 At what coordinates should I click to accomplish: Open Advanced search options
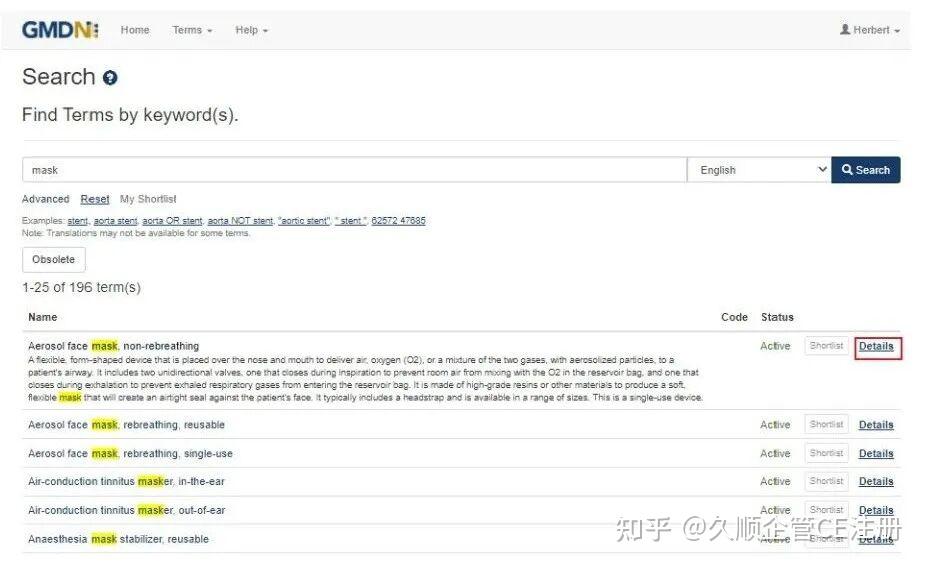point(45,199)
